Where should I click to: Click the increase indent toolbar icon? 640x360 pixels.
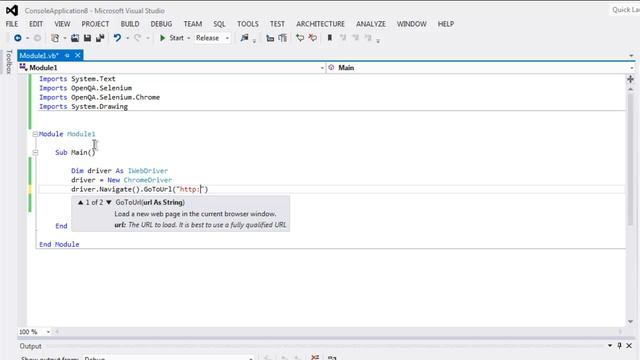(282, 38)
